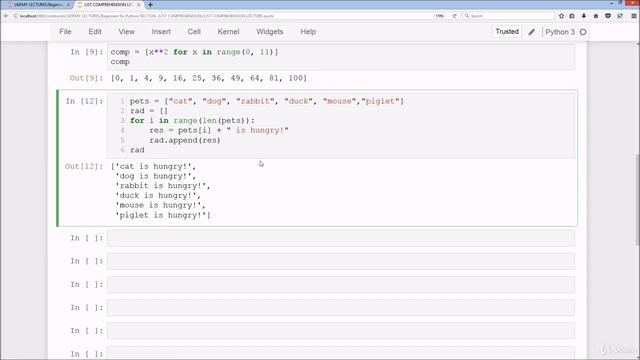Open the Firefox downloads arrow icon
This screenshot has width=640, height=360.
[x=584, y=16]
